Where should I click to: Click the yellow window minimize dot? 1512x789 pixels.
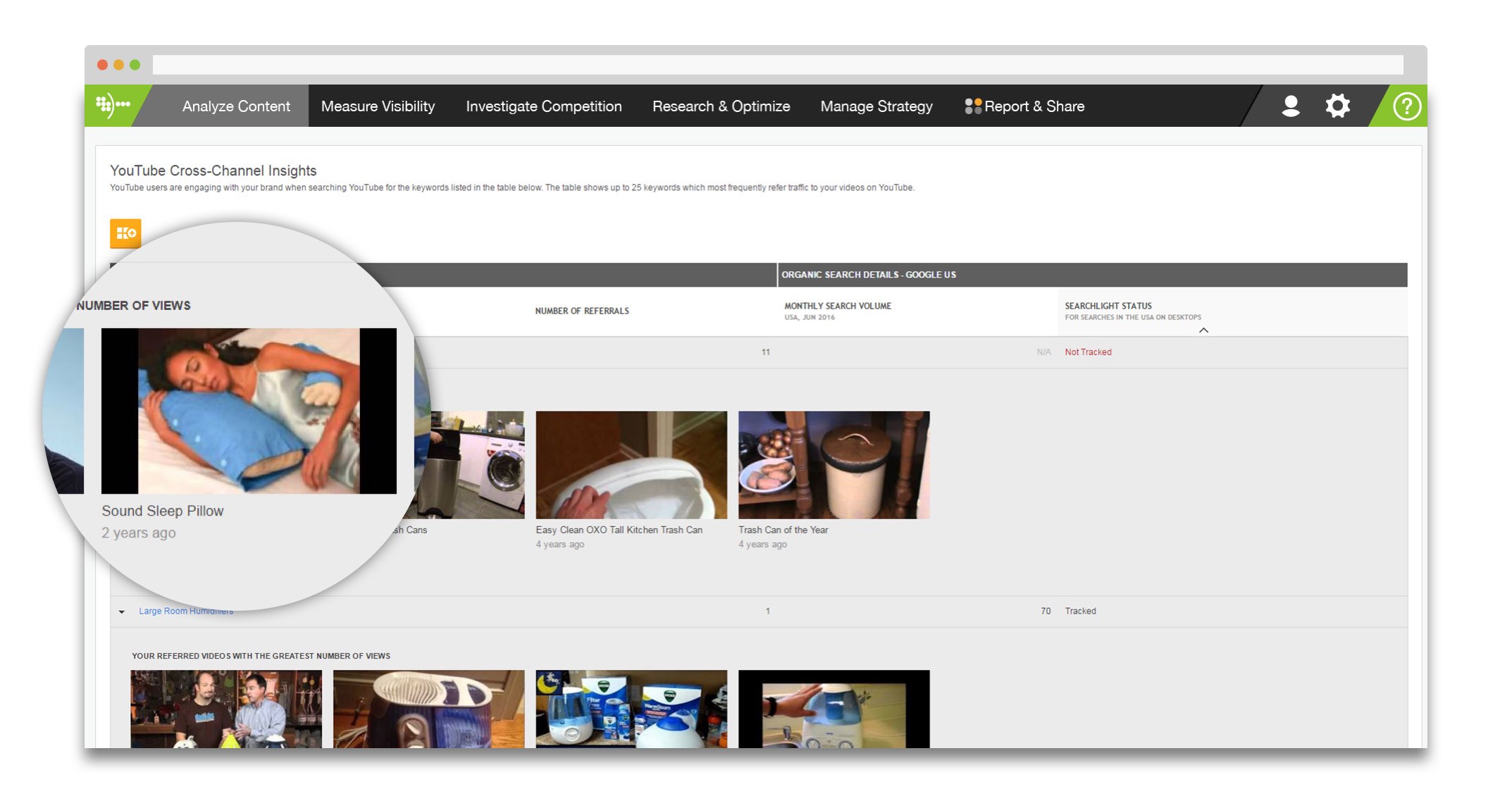(x=118, y=65)
